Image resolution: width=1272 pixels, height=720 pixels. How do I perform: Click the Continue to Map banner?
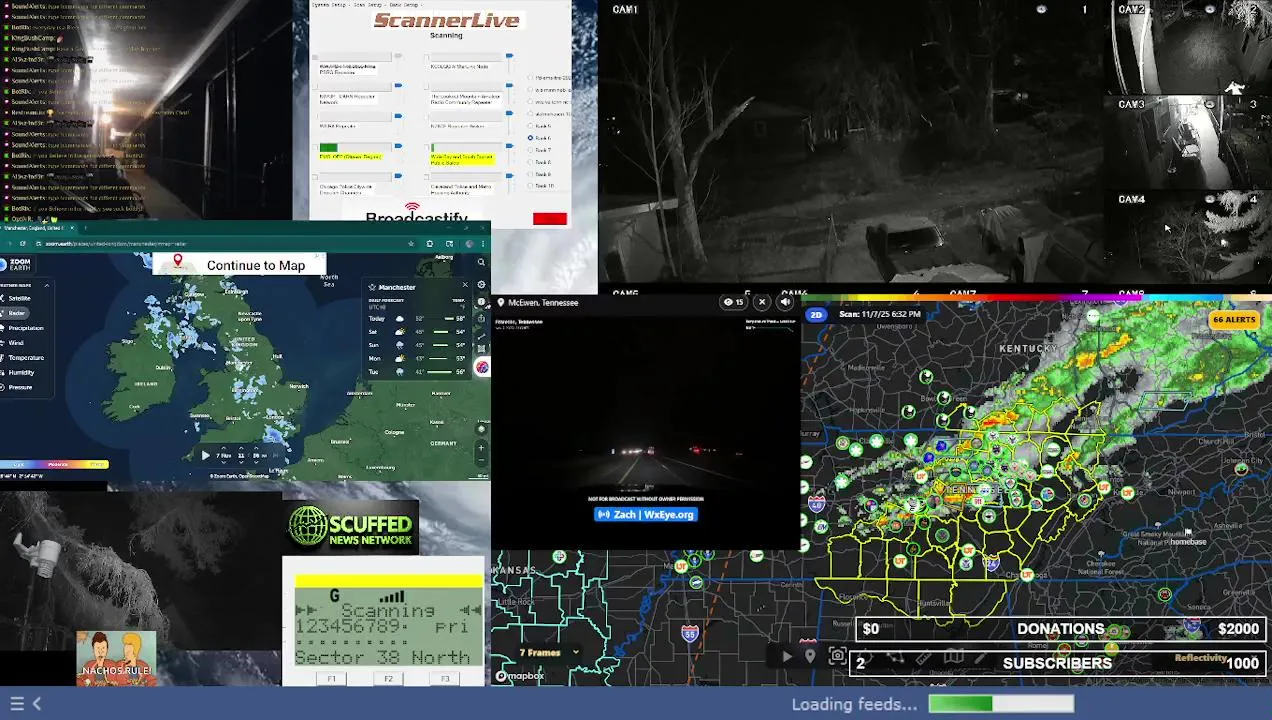(240, 264)
